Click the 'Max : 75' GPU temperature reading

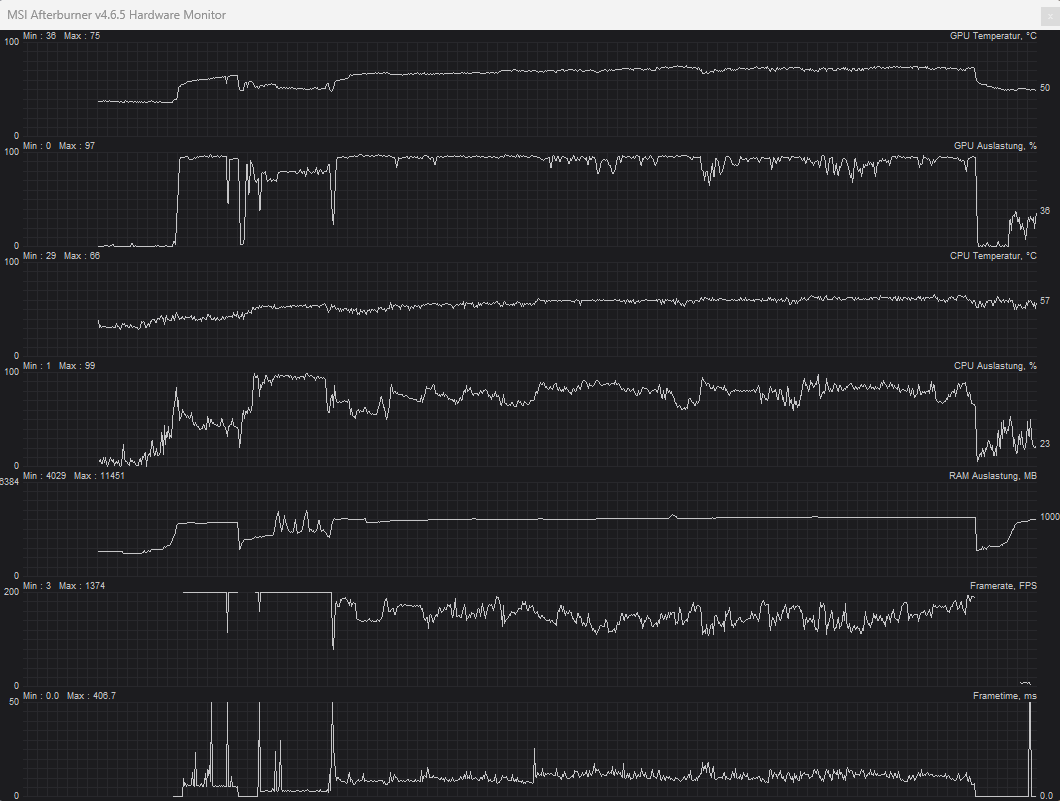click(82, 36)
